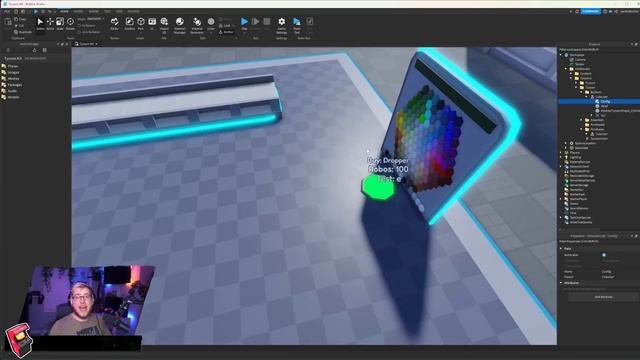Screen dimensions: 640x360
Task: Click the green buy button pad
Action: (x=378, y=188)
